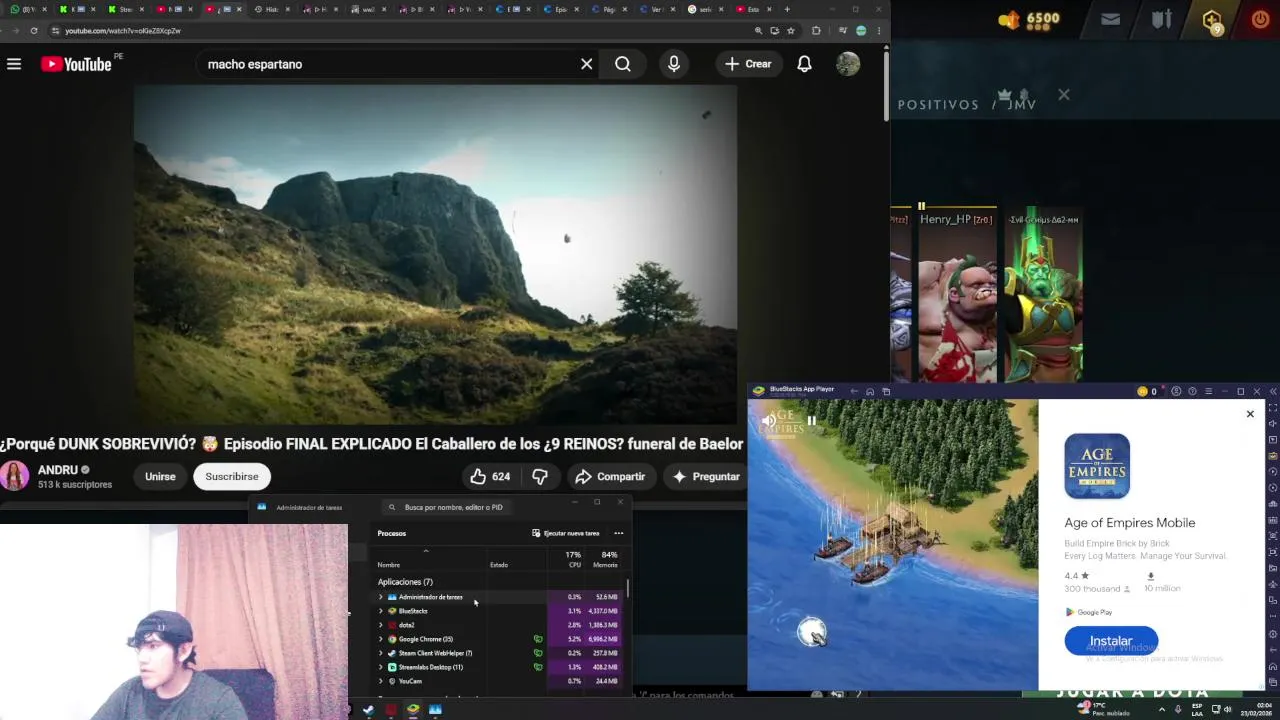Expand the dota2 process row
The width and height of the screenshot is (1280, 720).
pos(380,625)
